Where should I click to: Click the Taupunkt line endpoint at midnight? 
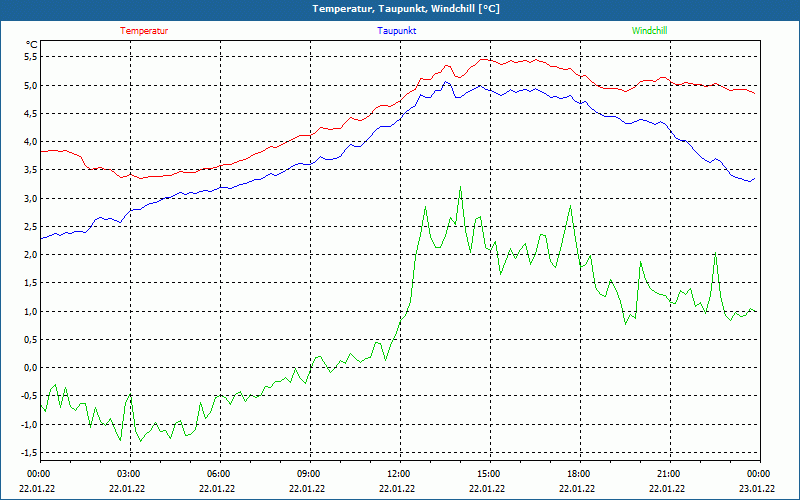[755, 178]
